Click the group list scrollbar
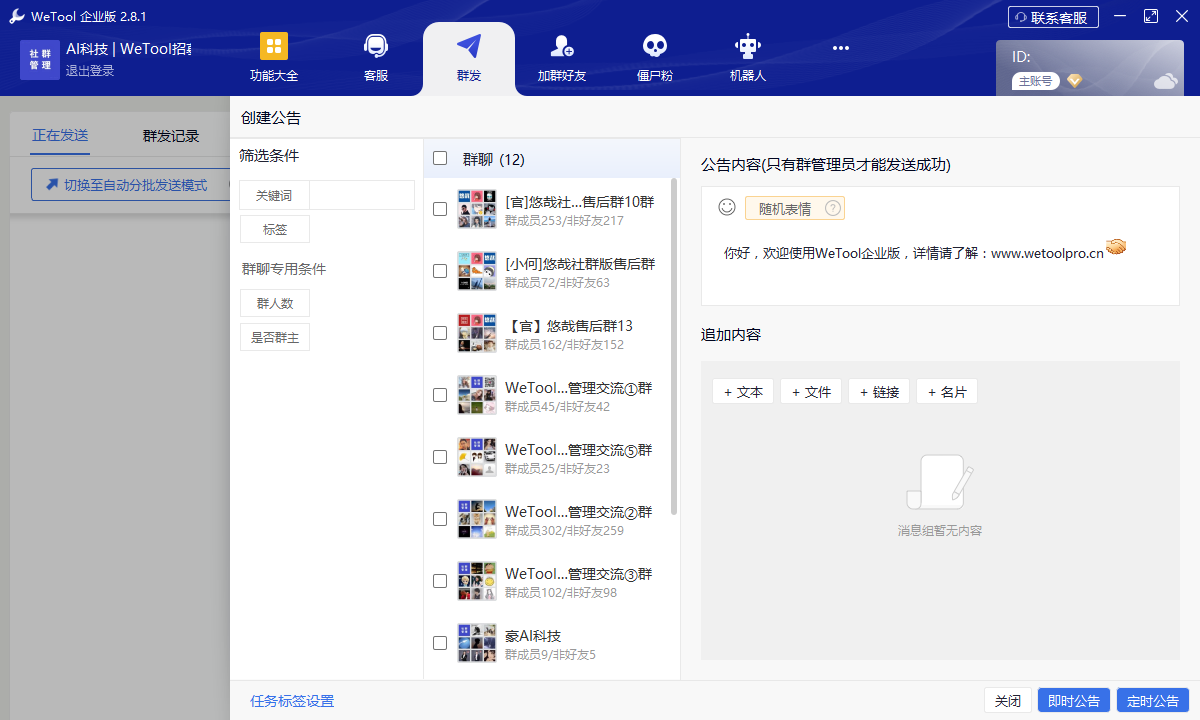1200x720 pixels. click(x=674, y=346)
